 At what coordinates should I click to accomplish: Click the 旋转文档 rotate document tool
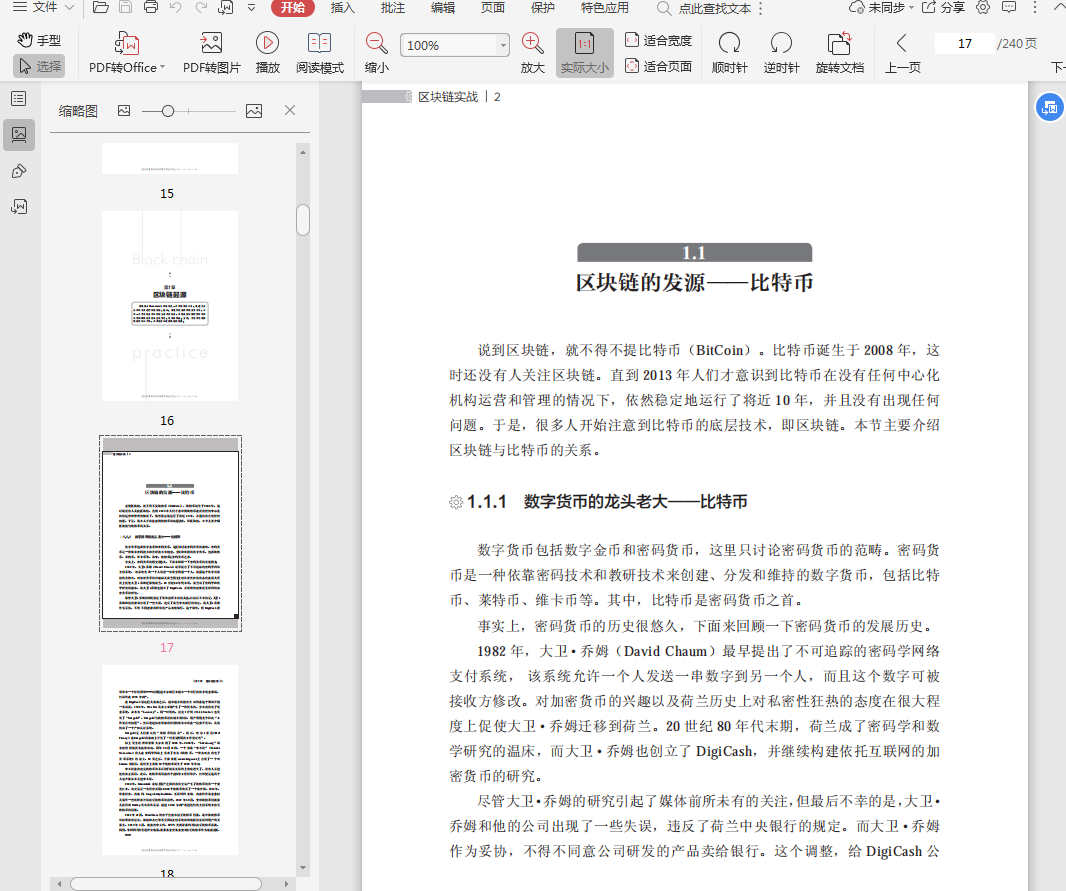[840, 53]
